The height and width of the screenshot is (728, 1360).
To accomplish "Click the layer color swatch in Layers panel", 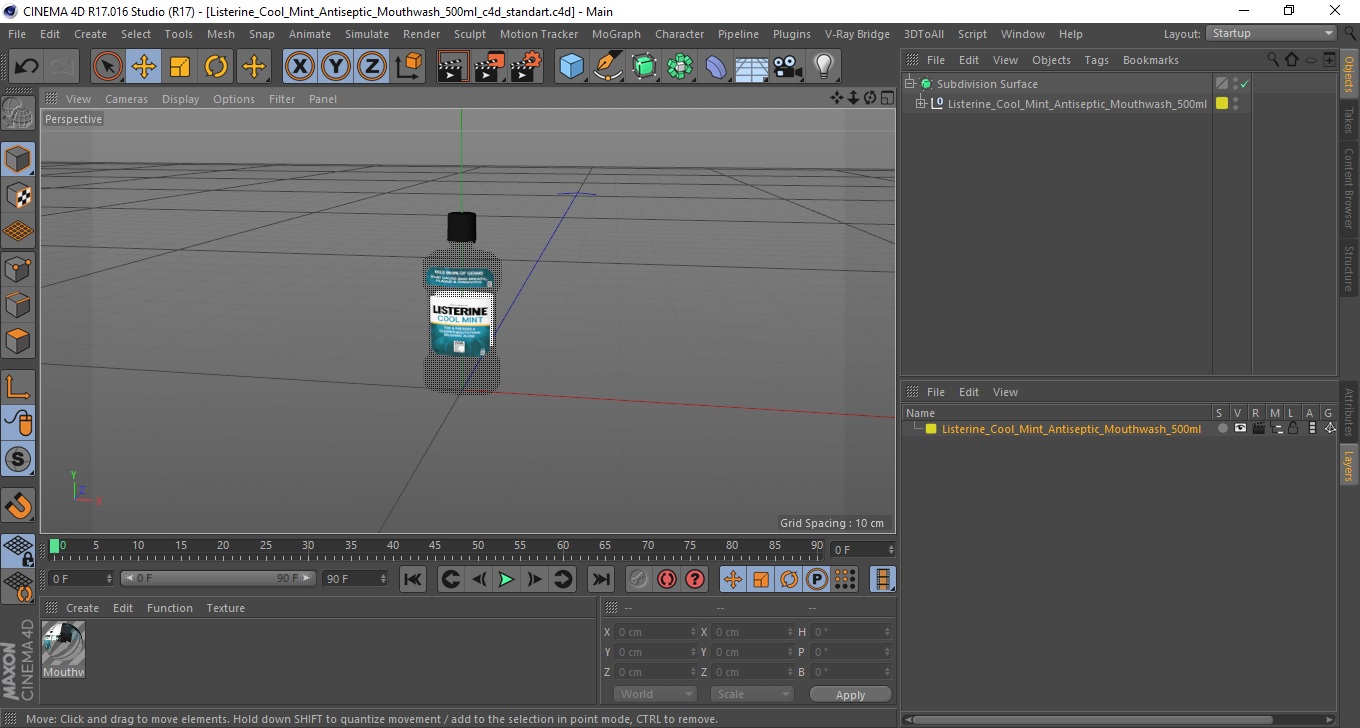I will click(x=931, y=429).
